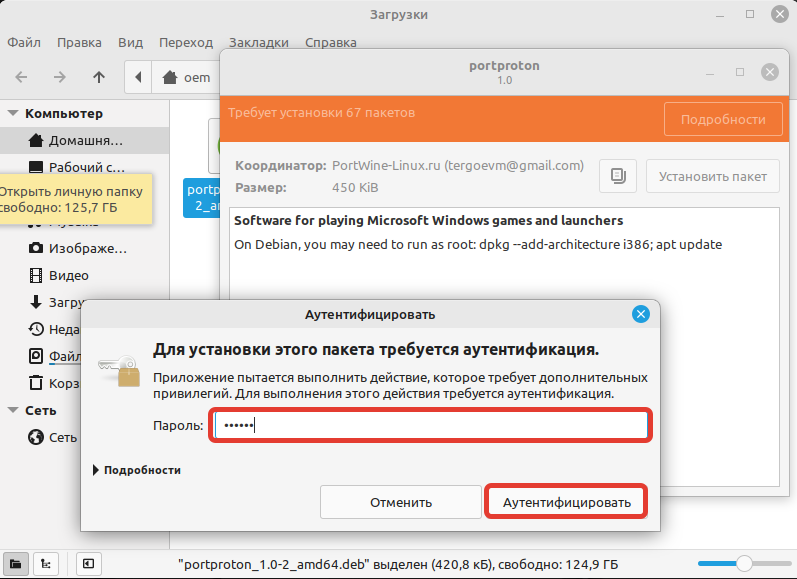Open Изображения in the sidebar
Viewport: 797px width, 579px height.
[84, 249]
